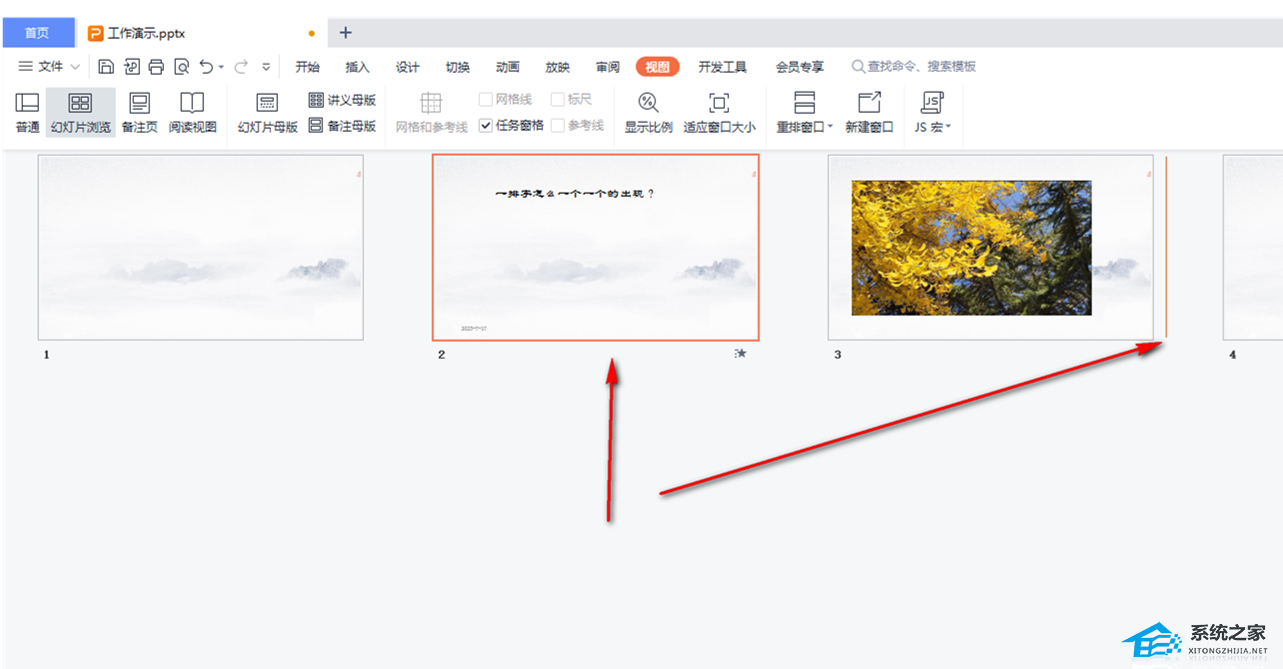Screen dimensions: 1283x669
Task: Switch to 备注页 notes page view
Action: [139, 113]
